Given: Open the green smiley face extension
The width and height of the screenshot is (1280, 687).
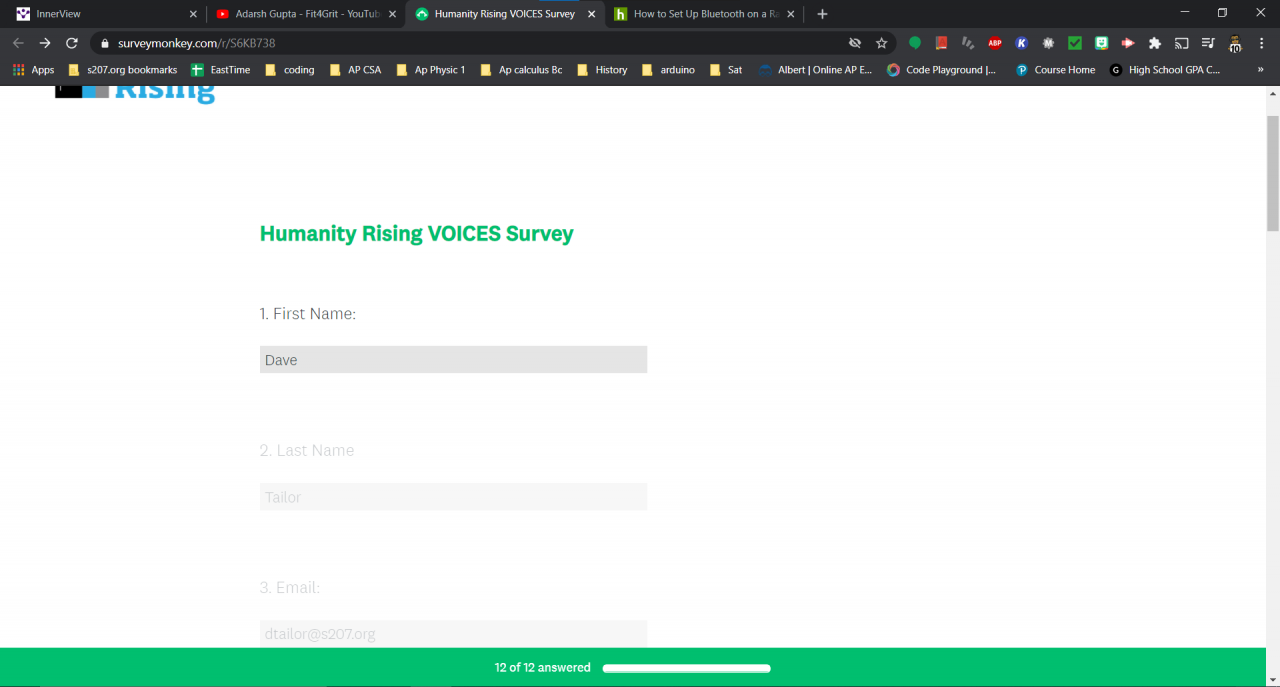Looking at the screenshot, I should tap(1101, 43).
